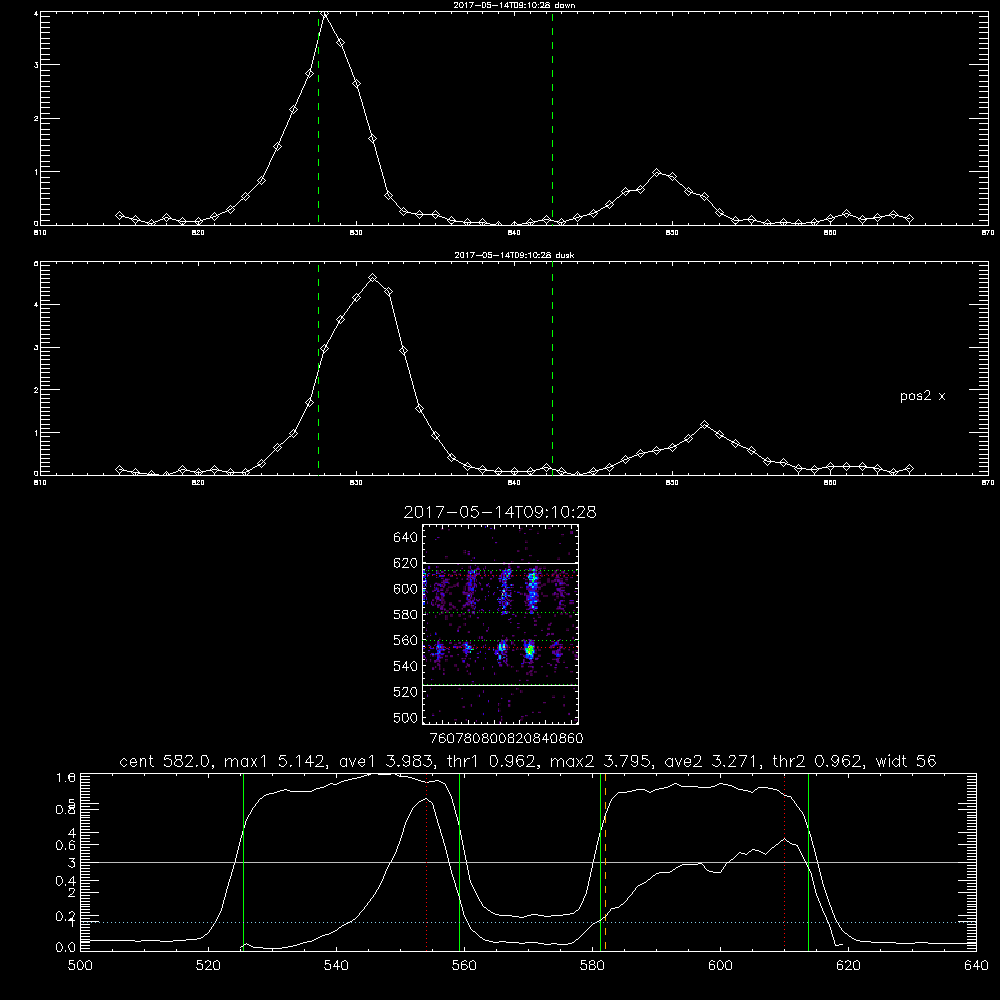The width and height of the screenshot is (1000, 1000).
Task: Click the 500 x-axis label of bottom plot
Action: (x=80, y=966)
